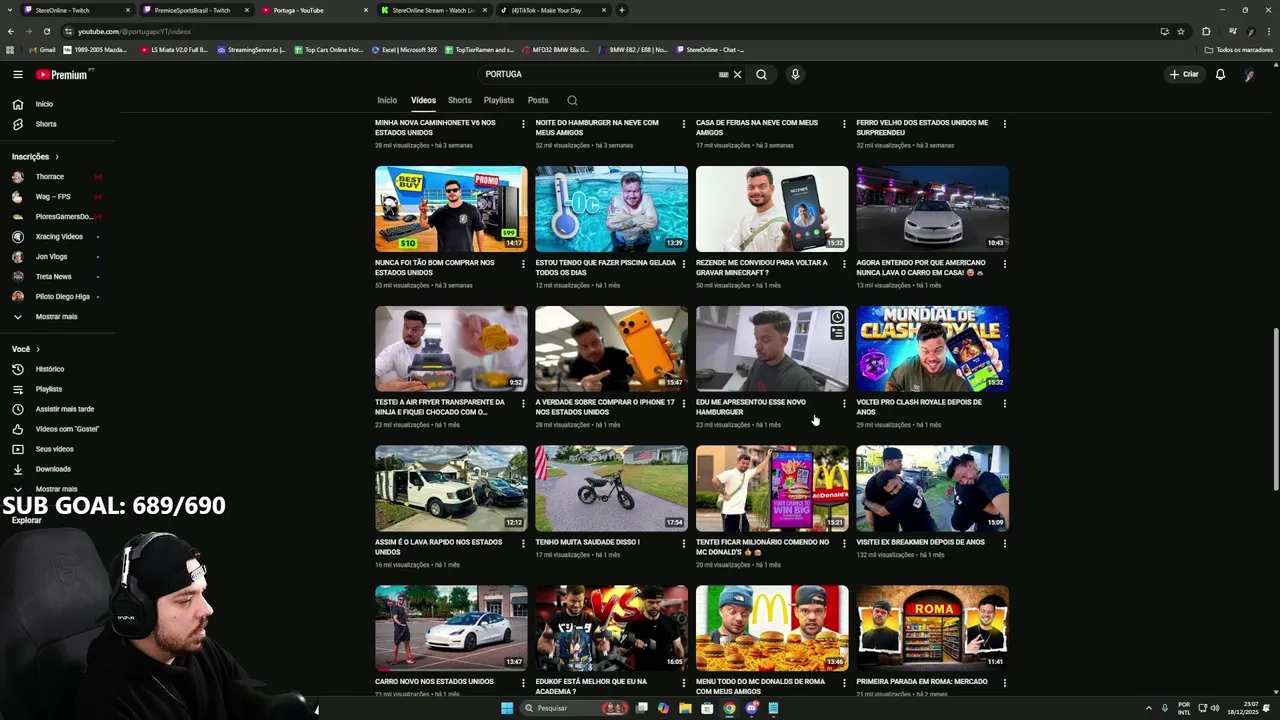
Task: Open a new browser tab with plus
Action: click(622, 10)
